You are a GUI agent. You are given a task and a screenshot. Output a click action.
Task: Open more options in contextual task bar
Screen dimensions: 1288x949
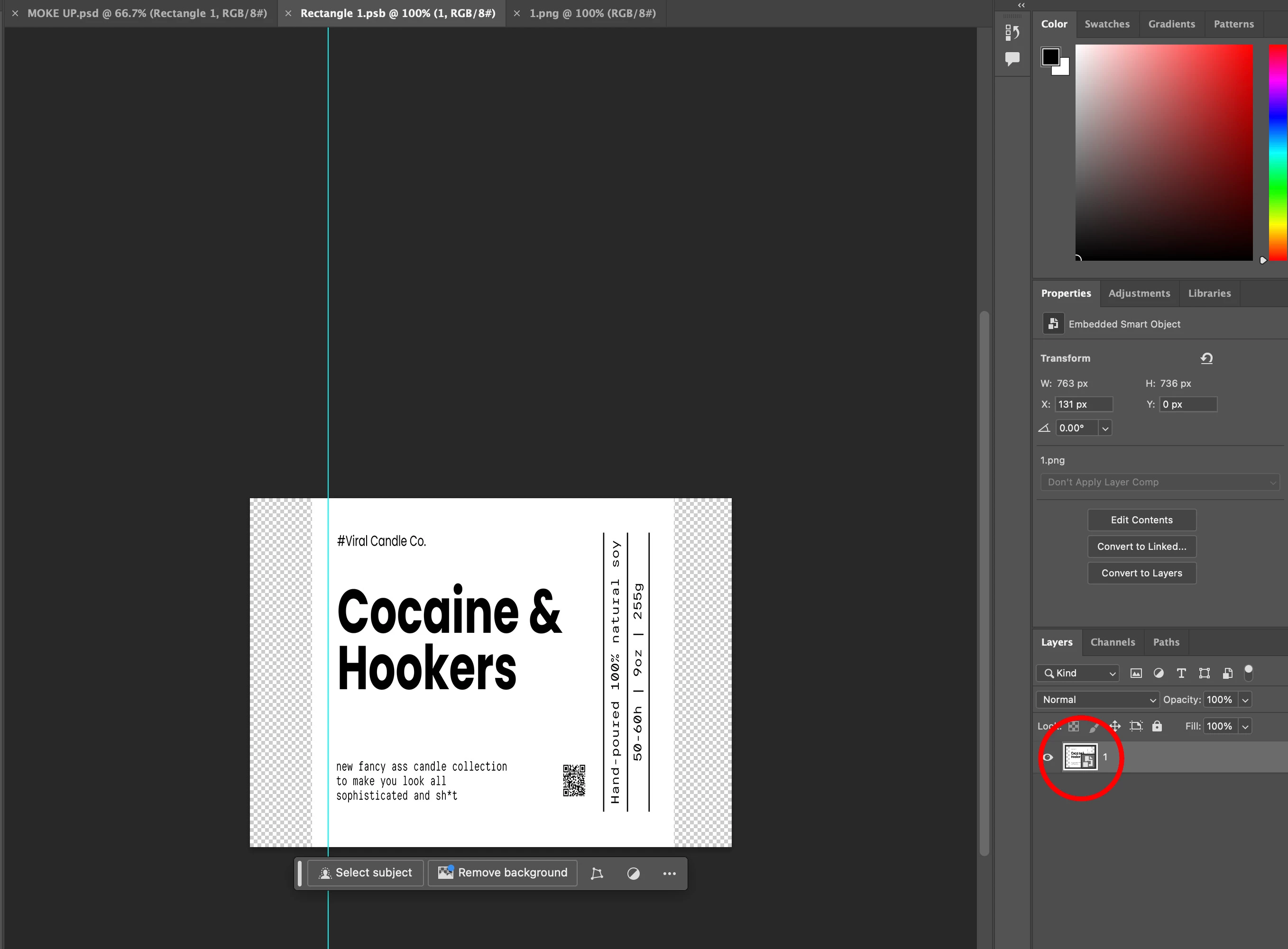pos(669,873)
